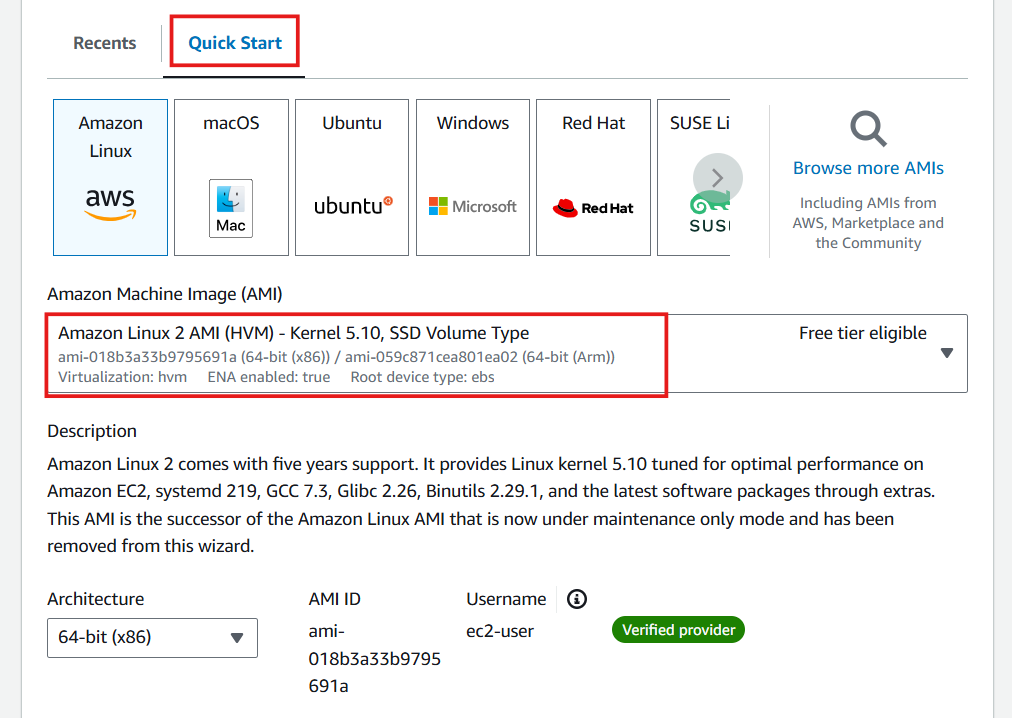Click the Architecture field label
The height and width of the screenshot is (718, 1012).
tap(96, 599)
